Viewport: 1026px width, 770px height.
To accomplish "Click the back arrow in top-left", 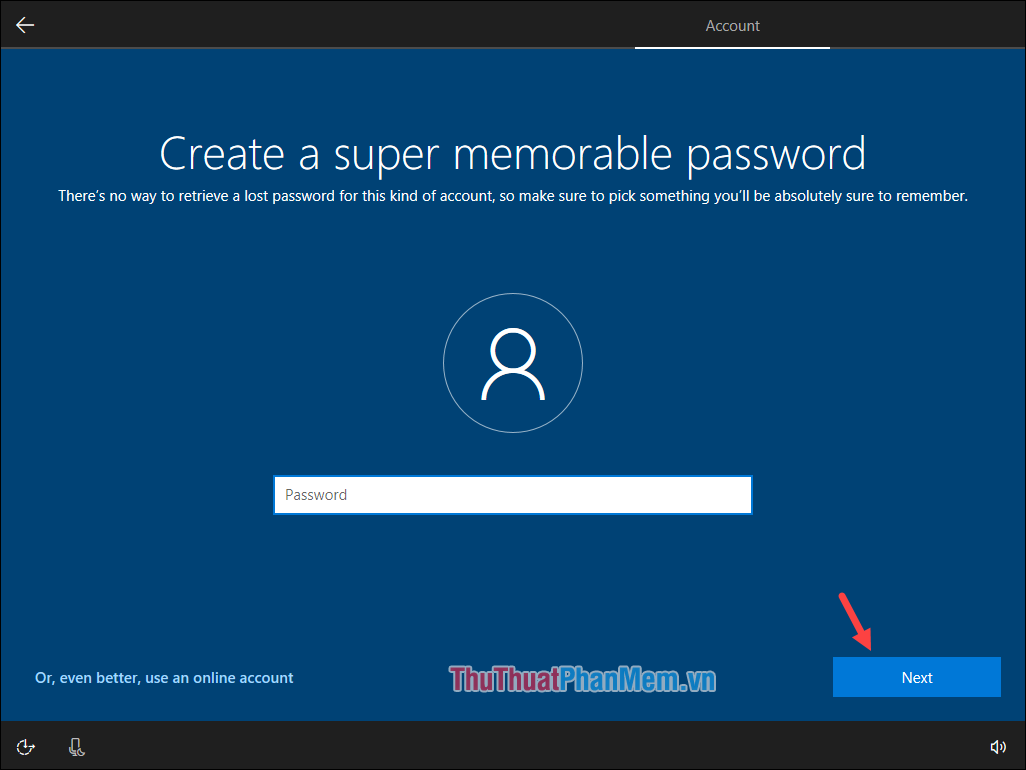I will pos(24,24).
